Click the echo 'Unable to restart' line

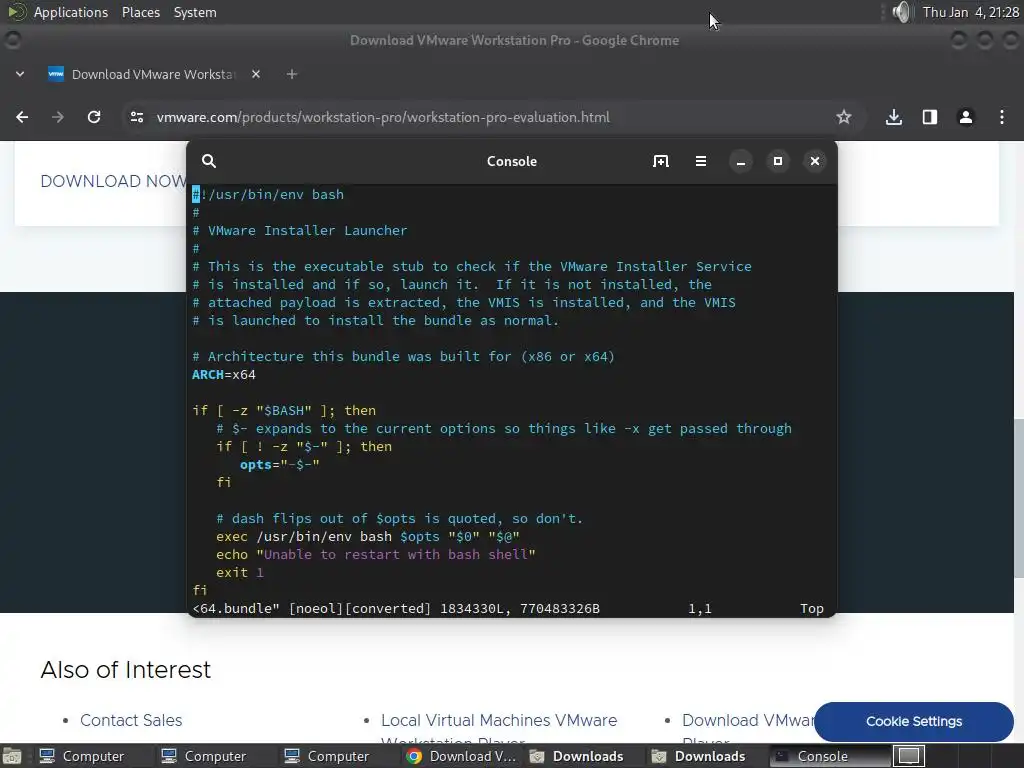pyautogui.click(x=376, y=554)
